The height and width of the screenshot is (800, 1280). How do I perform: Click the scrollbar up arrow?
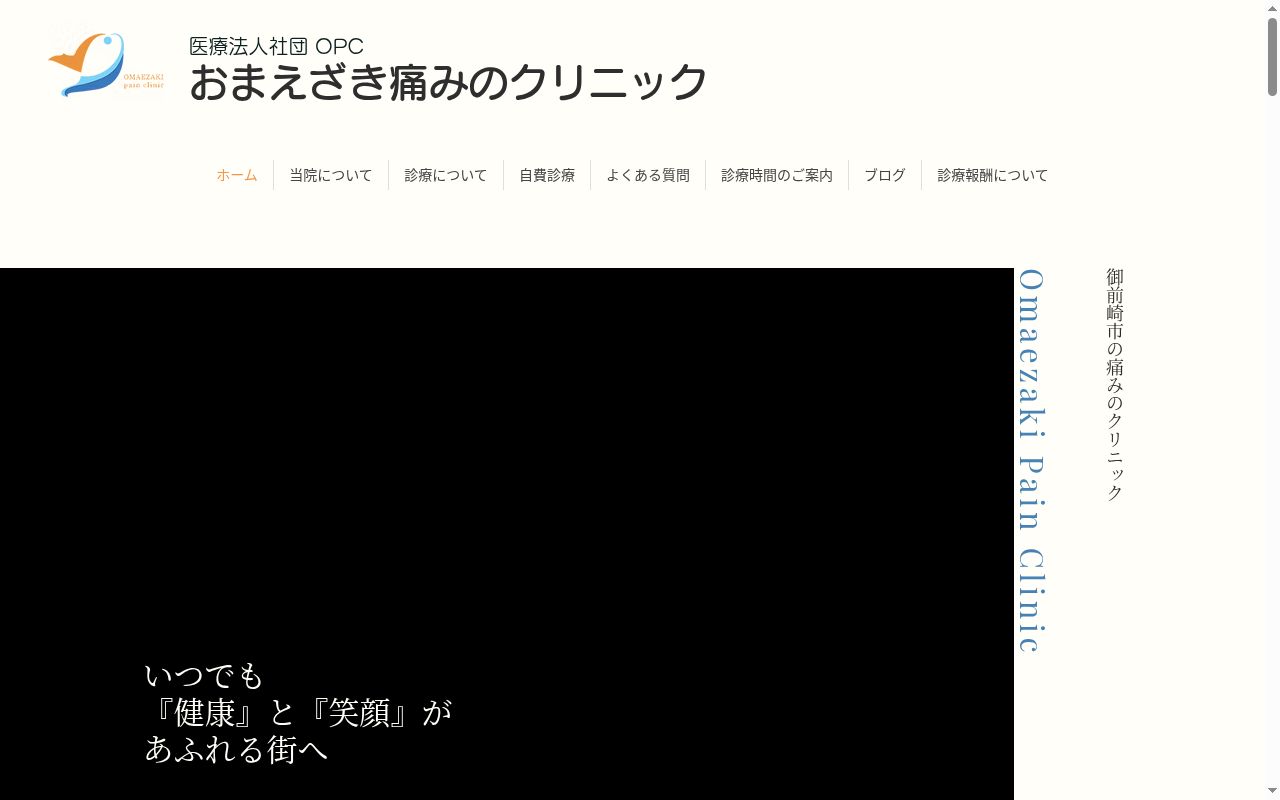pos(1273,8)
